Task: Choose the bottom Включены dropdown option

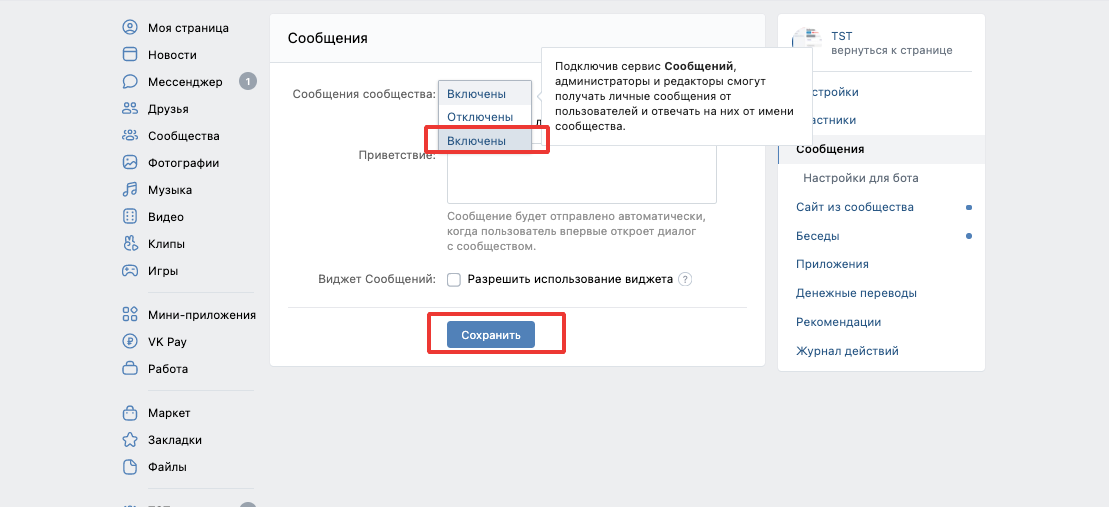Action: [x=476, y=141]
